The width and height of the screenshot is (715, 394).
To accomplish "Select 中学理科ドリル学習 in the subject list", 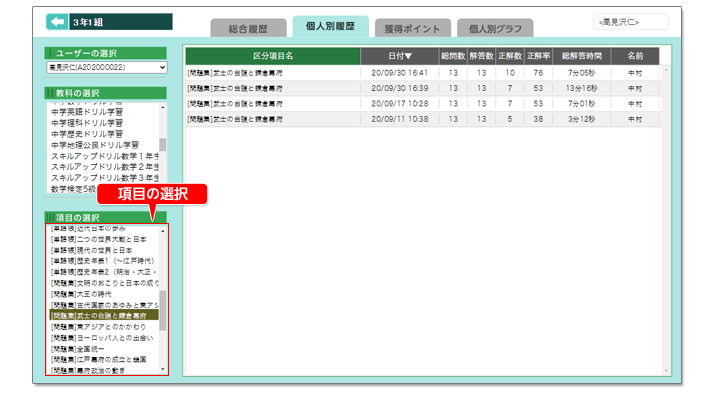I will point(87,123).
